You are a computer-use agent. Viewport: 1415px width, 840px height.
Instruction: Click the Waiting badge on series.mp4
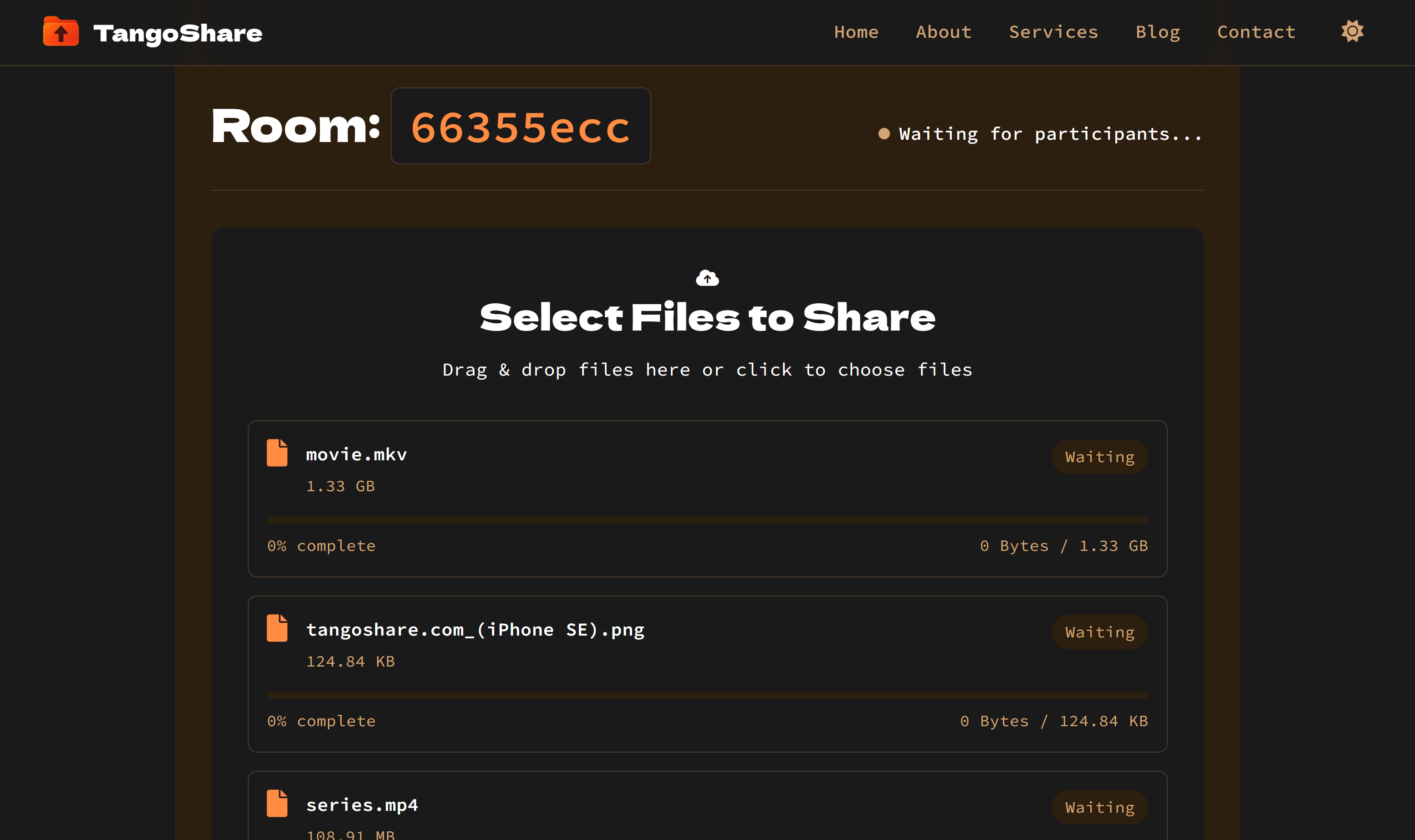[1099, 807]
